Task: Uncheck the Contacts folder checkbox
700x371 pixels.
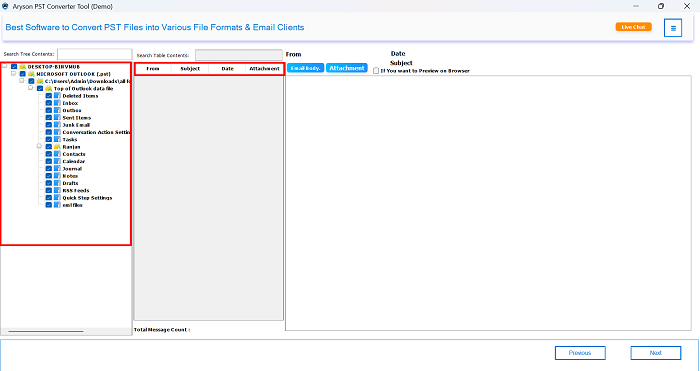Action: [49, 154]
